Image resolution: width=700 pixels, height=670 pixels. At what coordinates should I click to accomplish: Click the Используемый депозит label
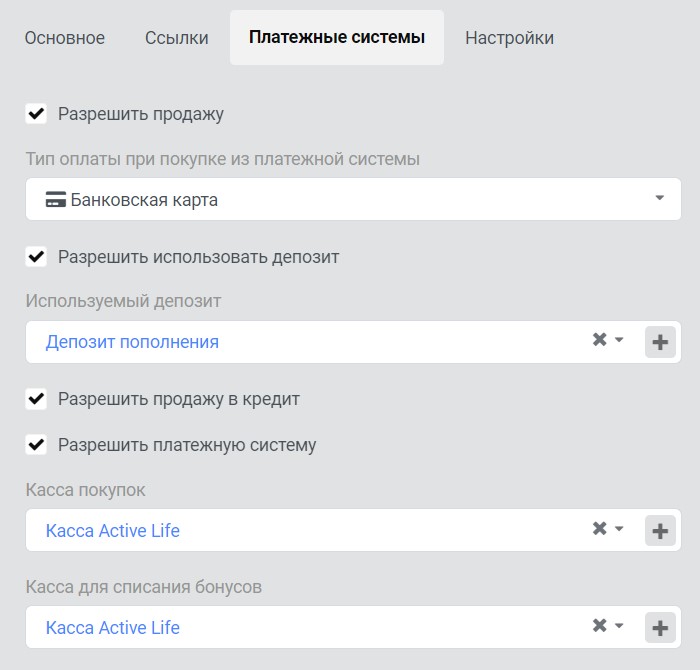coord(123,301)
